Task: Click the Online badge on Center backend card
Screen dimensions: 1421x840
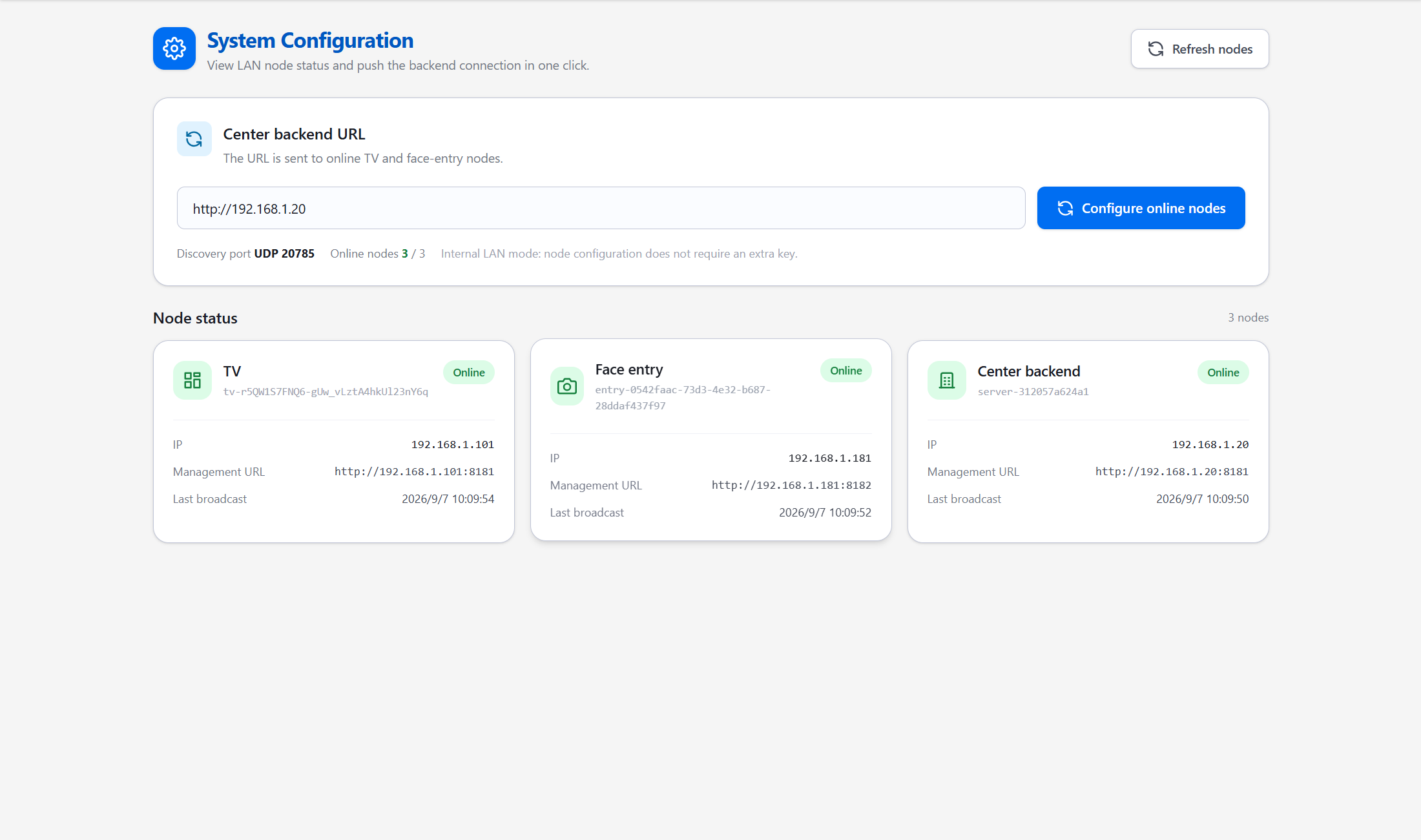Action: (1223, 373)
